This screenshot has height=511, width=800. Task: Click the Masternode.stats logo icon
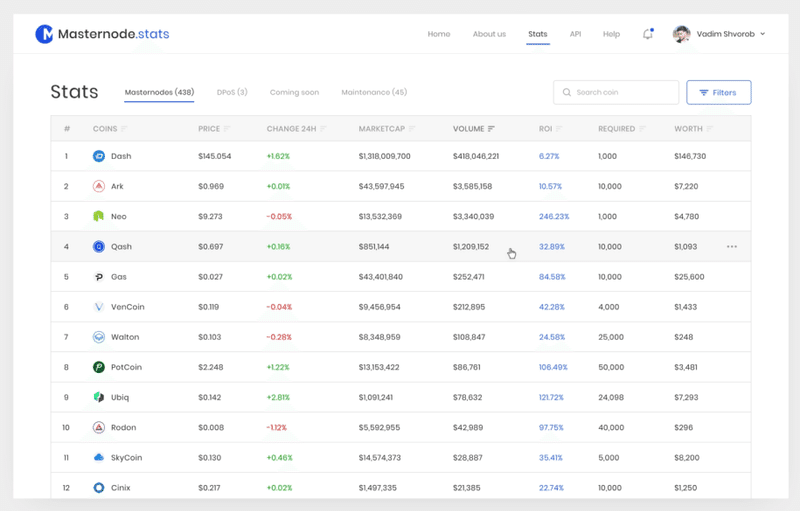[44, 34]
